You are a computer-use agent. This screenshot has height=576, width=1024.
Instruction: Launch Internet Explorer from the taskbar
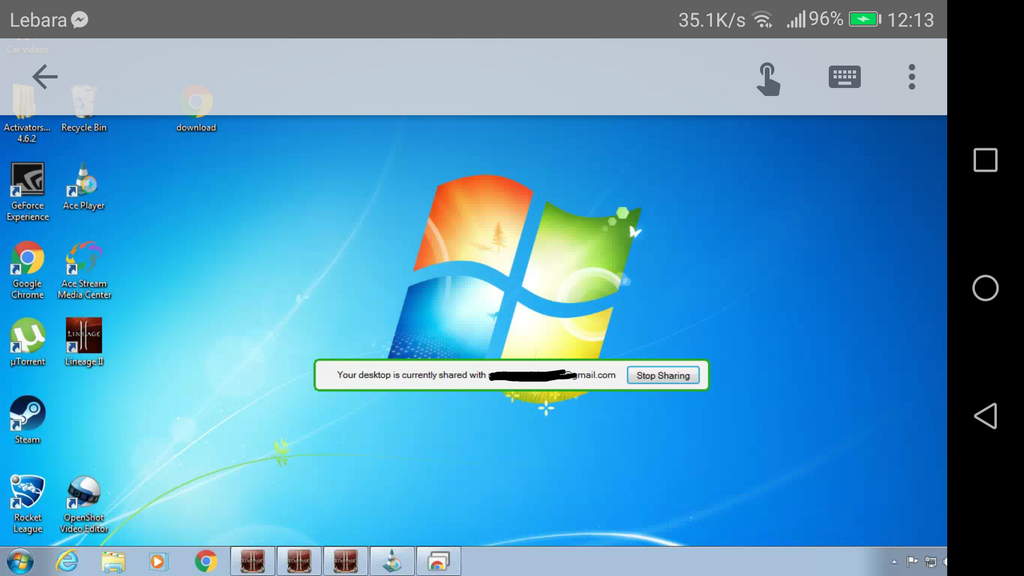[67, 562]
